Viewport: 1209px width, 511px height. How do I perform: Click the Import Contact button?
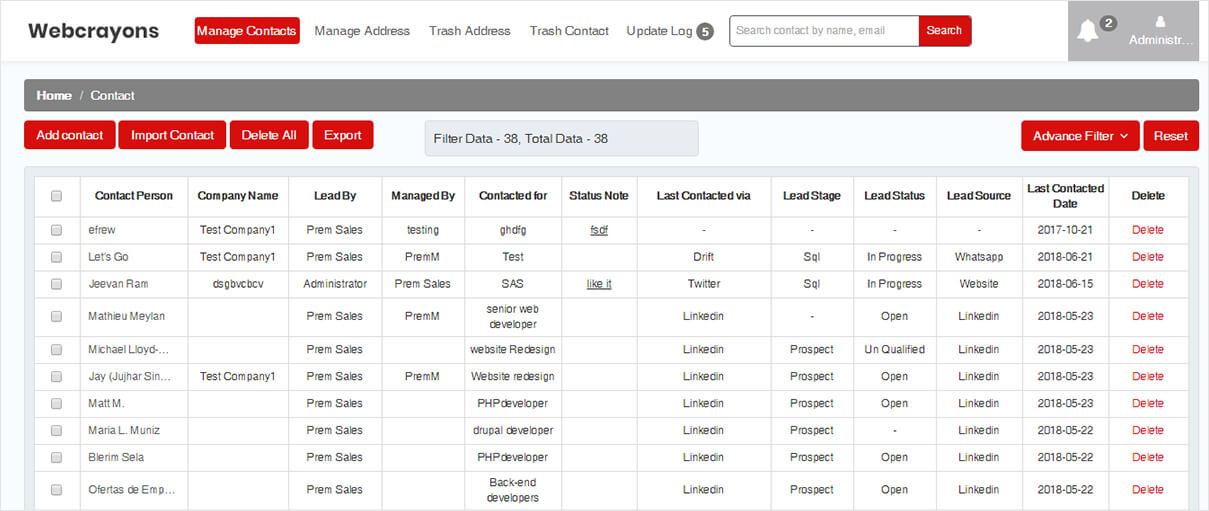coord(172,136)
